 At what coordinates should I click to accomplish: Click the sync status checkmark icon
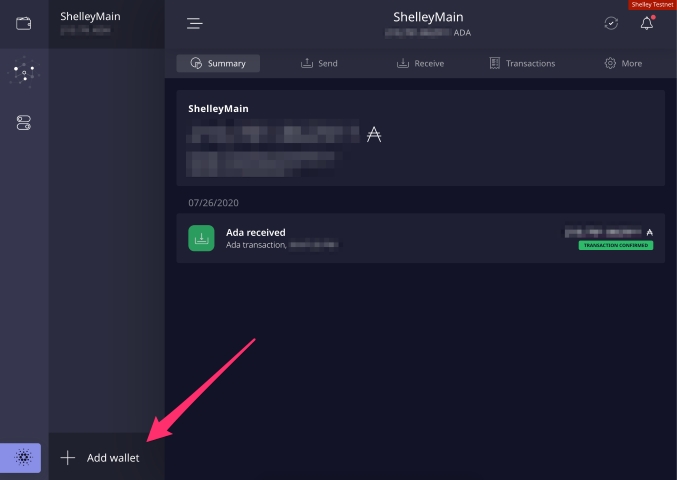point(611,23)
